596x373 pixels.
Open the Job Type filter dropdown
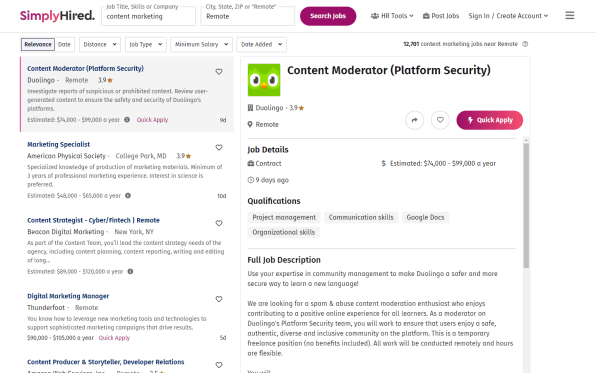coord(146,44)
